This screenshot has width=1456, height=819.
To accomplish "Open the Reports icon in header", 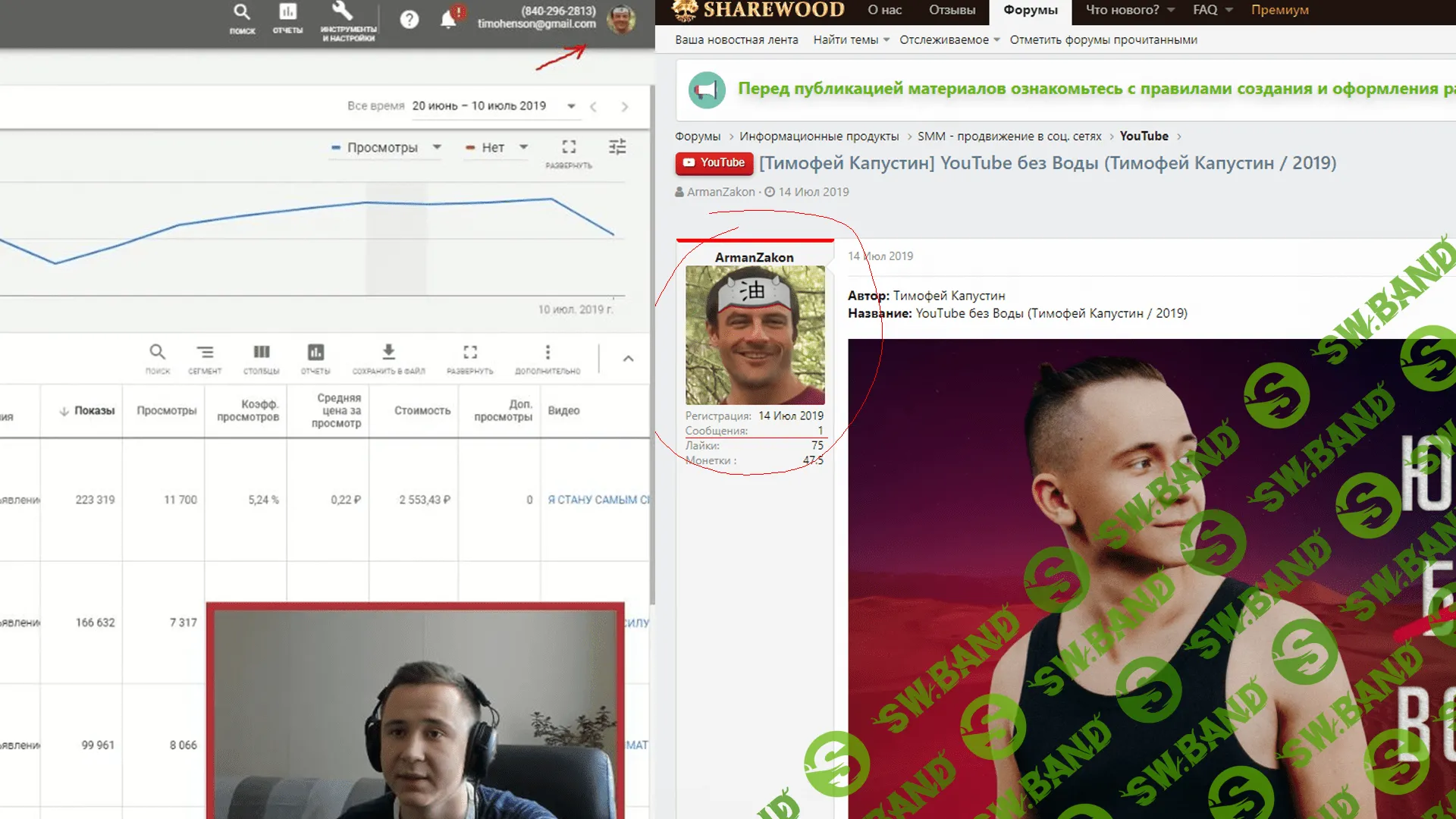I will click(287, 13).
